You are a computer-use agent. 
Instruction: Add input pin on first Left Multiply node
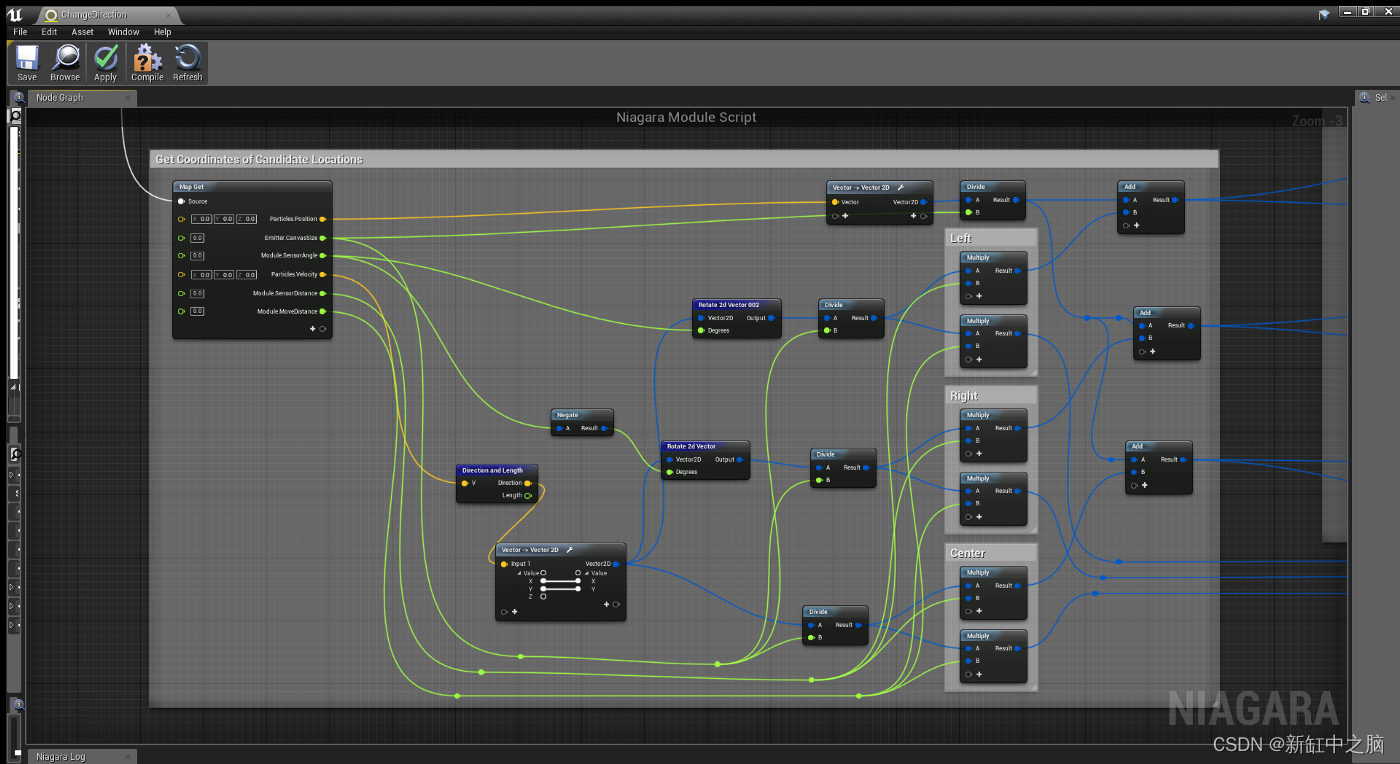978,296
